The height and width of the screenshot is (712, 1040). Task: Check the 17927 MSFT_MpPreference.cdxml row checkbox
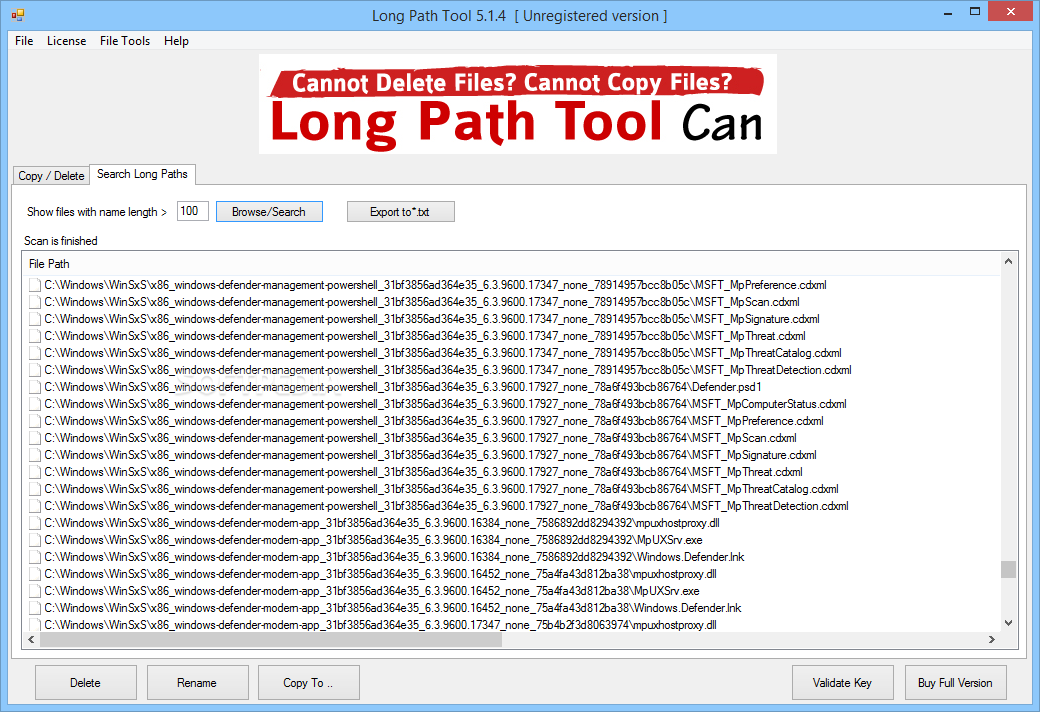[x=35, y=421]
